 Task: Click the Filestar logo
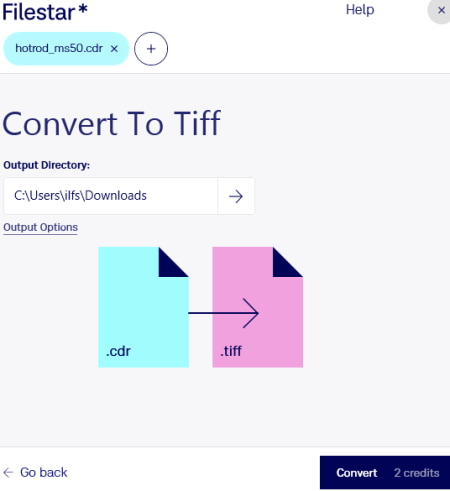click(45, 12)
